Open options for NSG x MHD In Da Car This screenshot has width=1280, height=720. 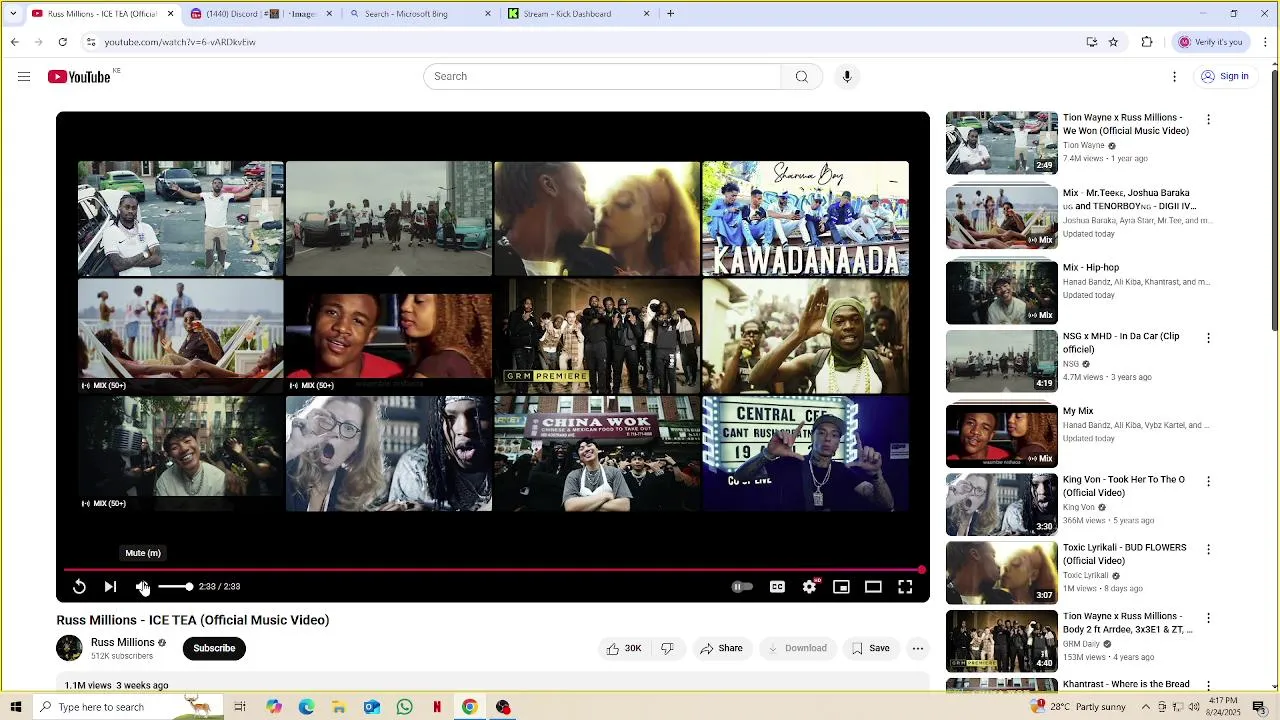pyautogui.click(x=1208, y=338)
